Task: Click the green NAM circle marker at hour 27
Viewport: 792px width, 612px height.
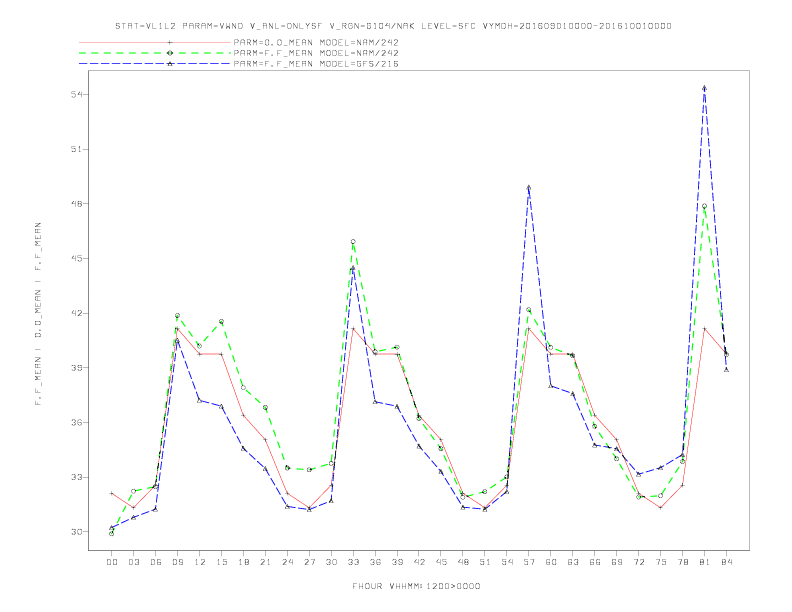Action: (x=309, y=470)
